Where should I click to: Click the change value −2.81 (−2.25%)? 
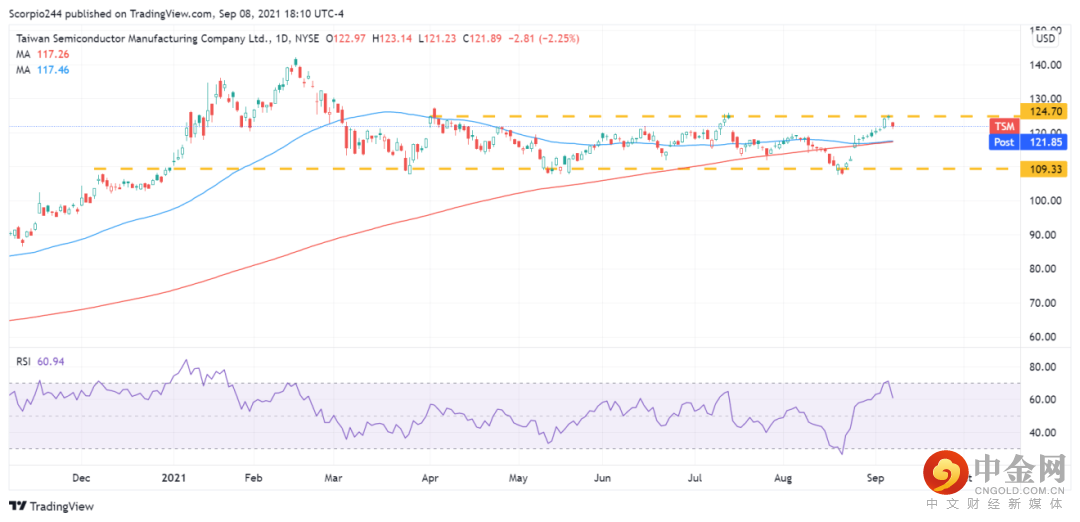[543, 39]
